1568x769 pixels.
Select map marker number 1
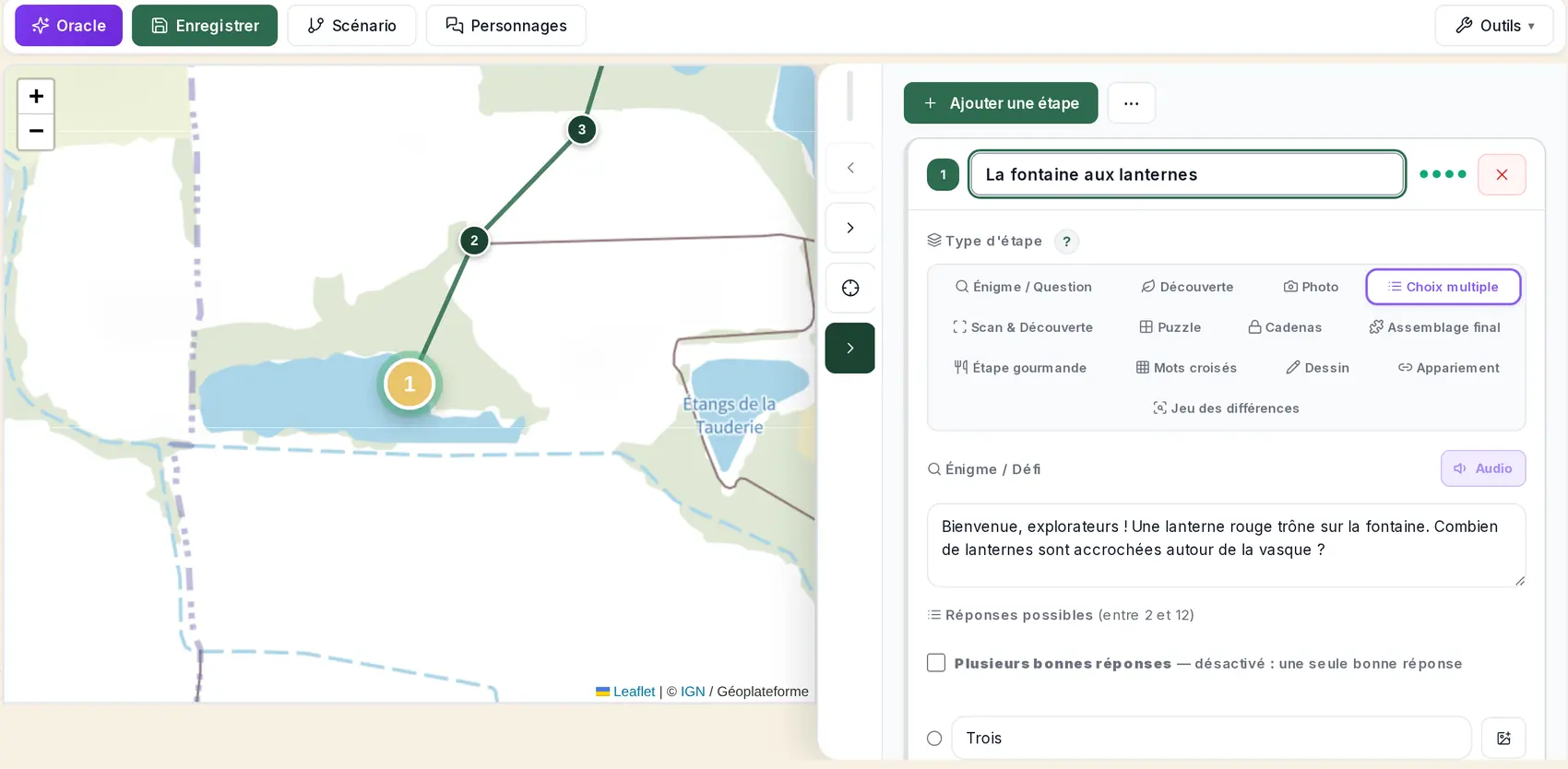coord(410,384)
